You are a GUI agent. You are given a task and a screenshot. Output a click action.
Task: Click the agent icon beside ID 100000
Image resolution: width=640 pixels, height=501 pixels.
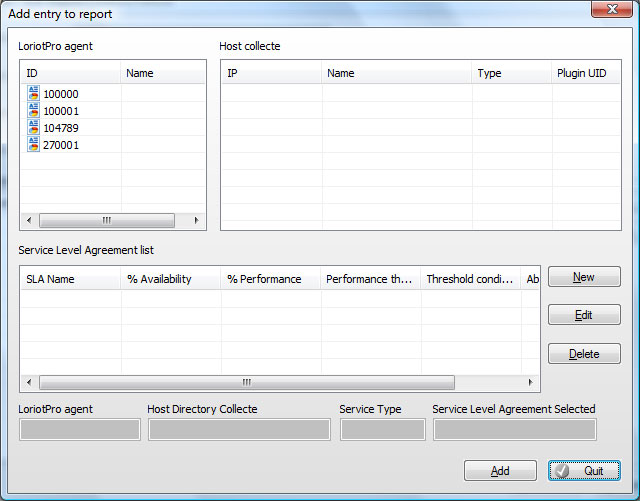[33, 94]
